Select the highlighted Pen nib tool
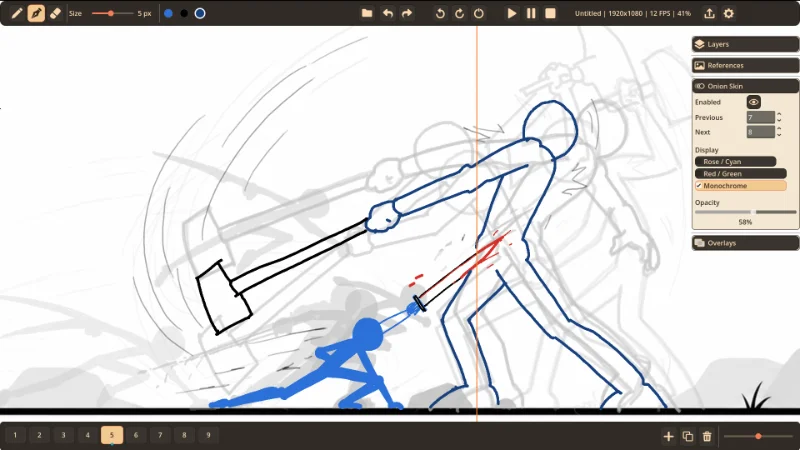Viewport: 800px width, 450px height. 36,13
